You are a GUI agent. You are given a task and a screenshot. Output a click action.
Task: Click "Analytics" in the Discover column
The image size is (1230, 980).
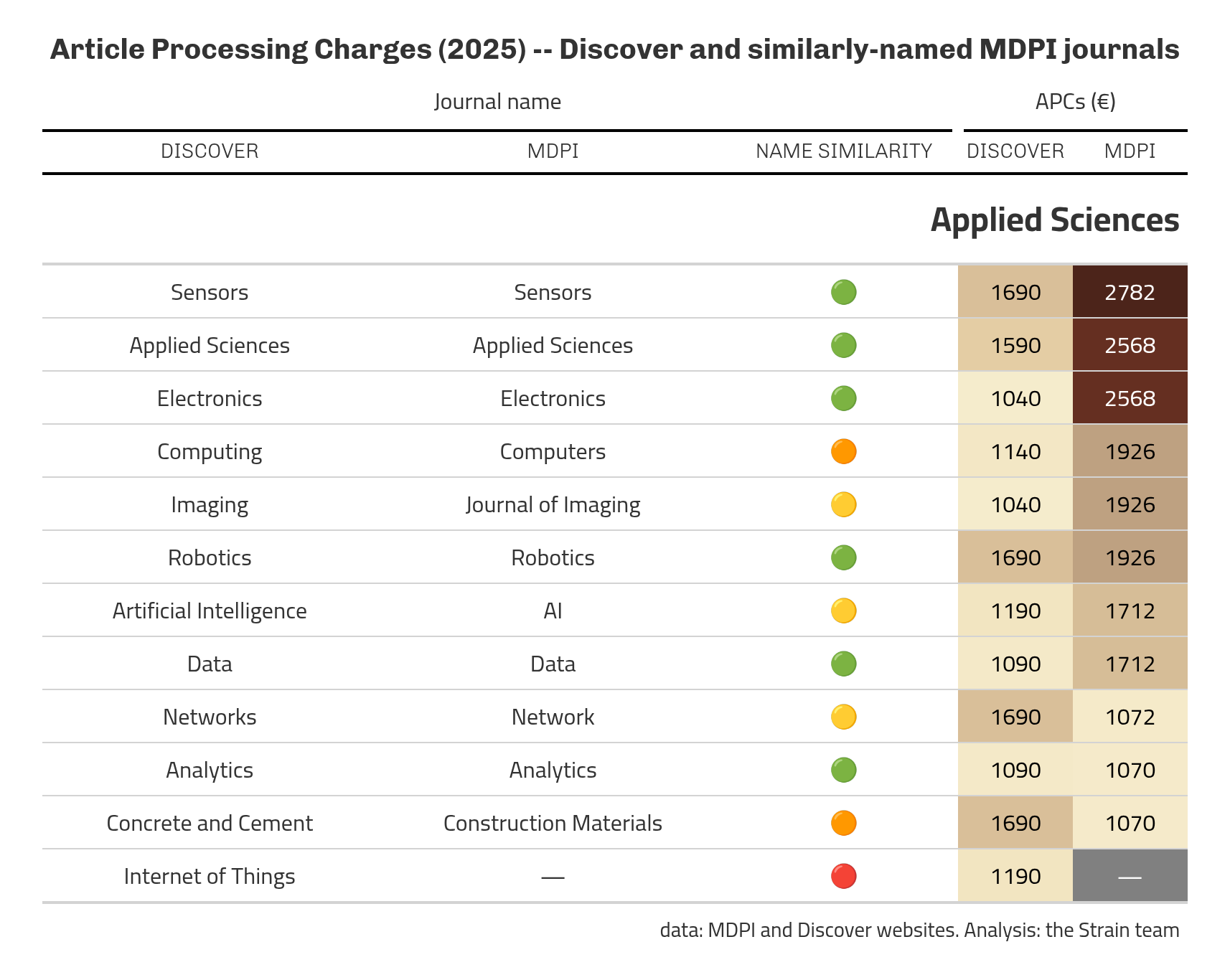(x=210, y=771)
